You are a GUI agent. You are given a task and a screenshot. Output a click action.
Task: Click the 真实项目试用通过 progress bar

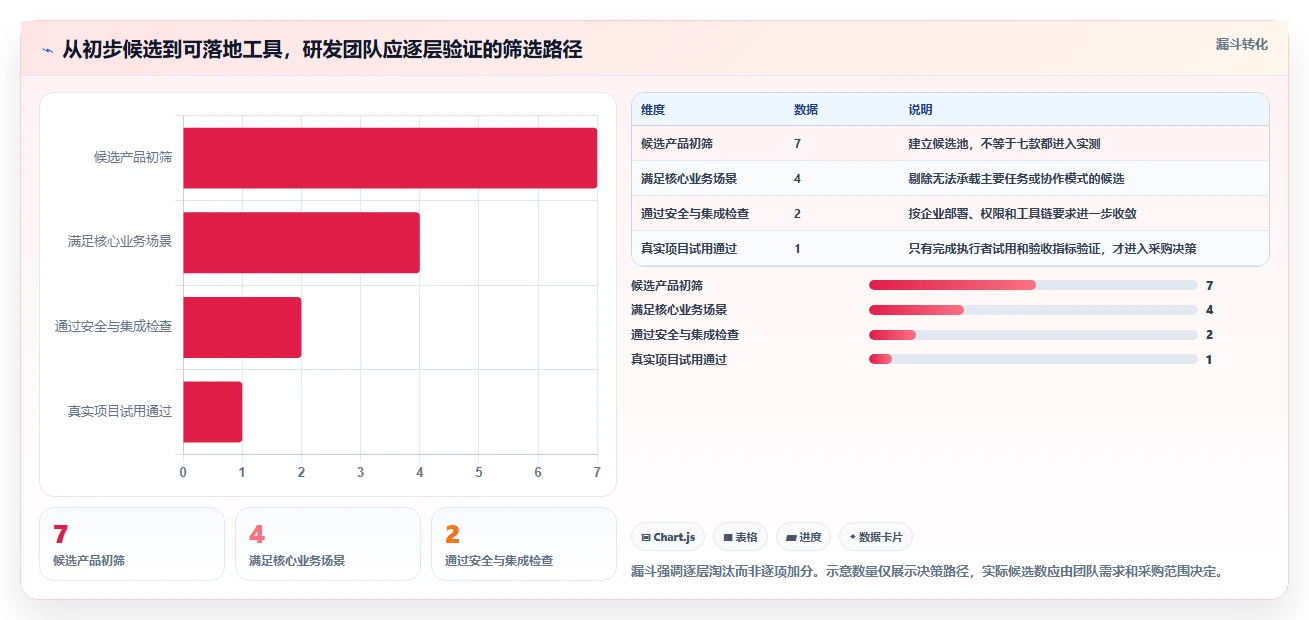pos(1033,359)
